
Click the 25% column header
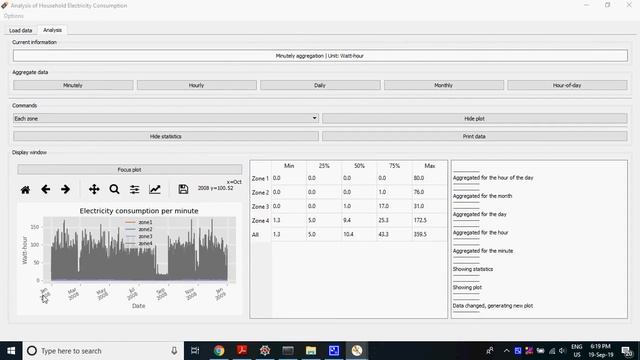pyautogui.click(x=324, y=166)
